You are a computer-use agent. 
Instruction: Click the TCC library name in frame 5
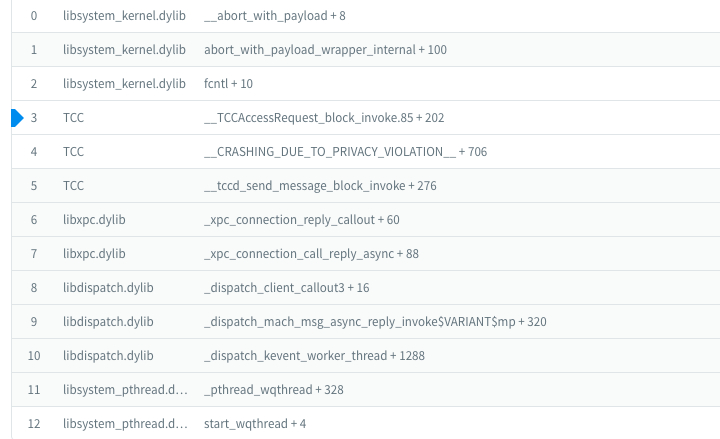[x=73, y=186]
